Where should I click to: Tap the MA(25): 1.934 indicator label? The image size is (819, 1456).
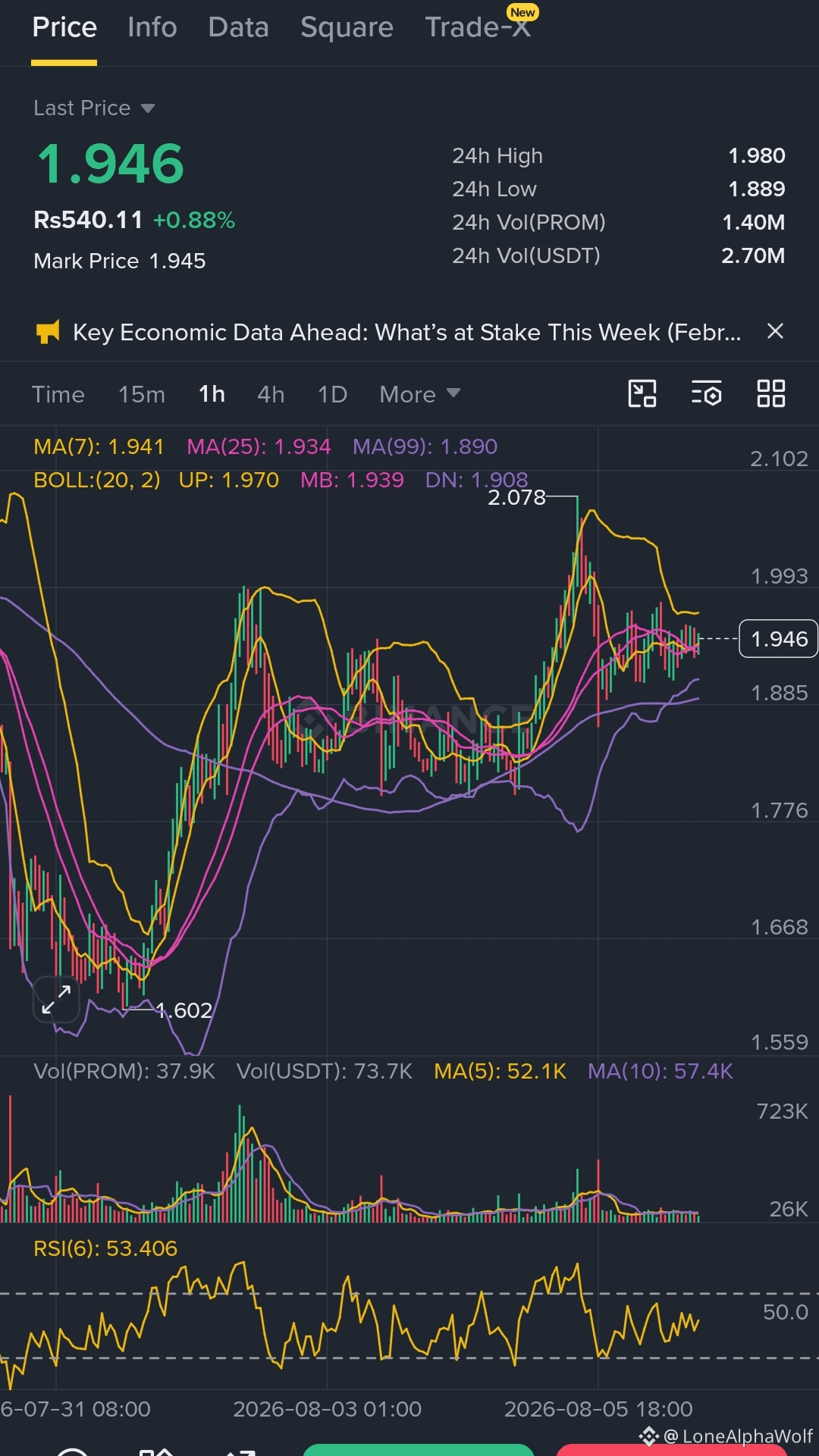pyautogui.click(x=259, y=446)
